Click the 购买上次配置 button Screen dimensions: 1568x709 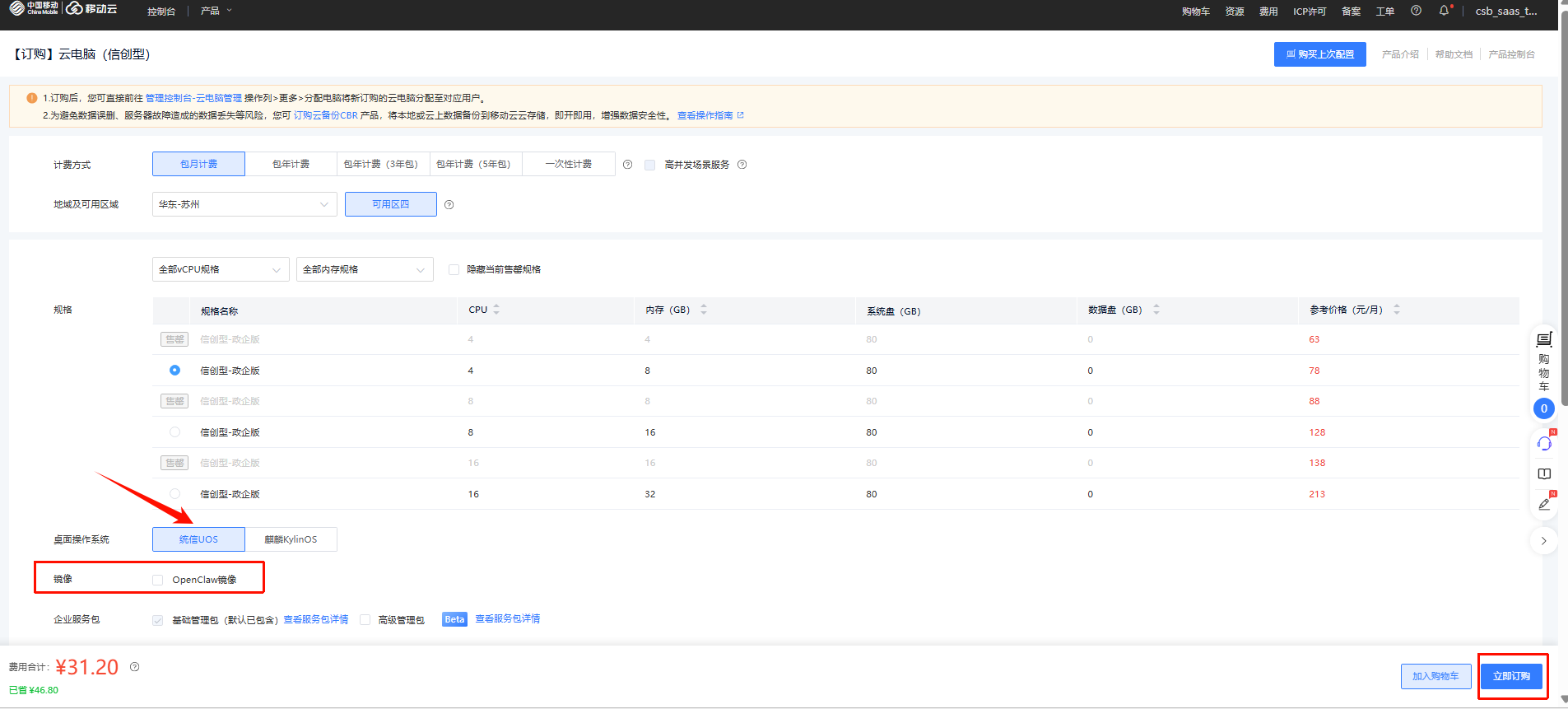(1320, 54)
